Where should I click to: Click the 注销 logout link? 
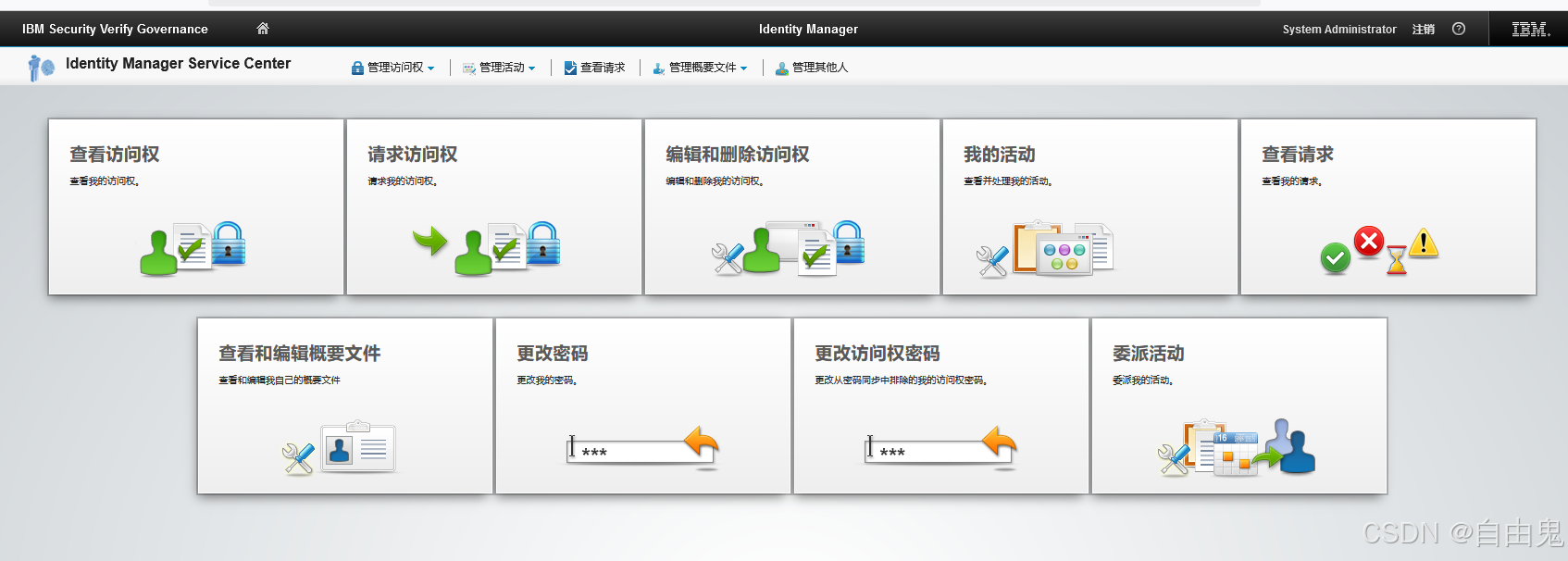click(x=1424, y=30)
